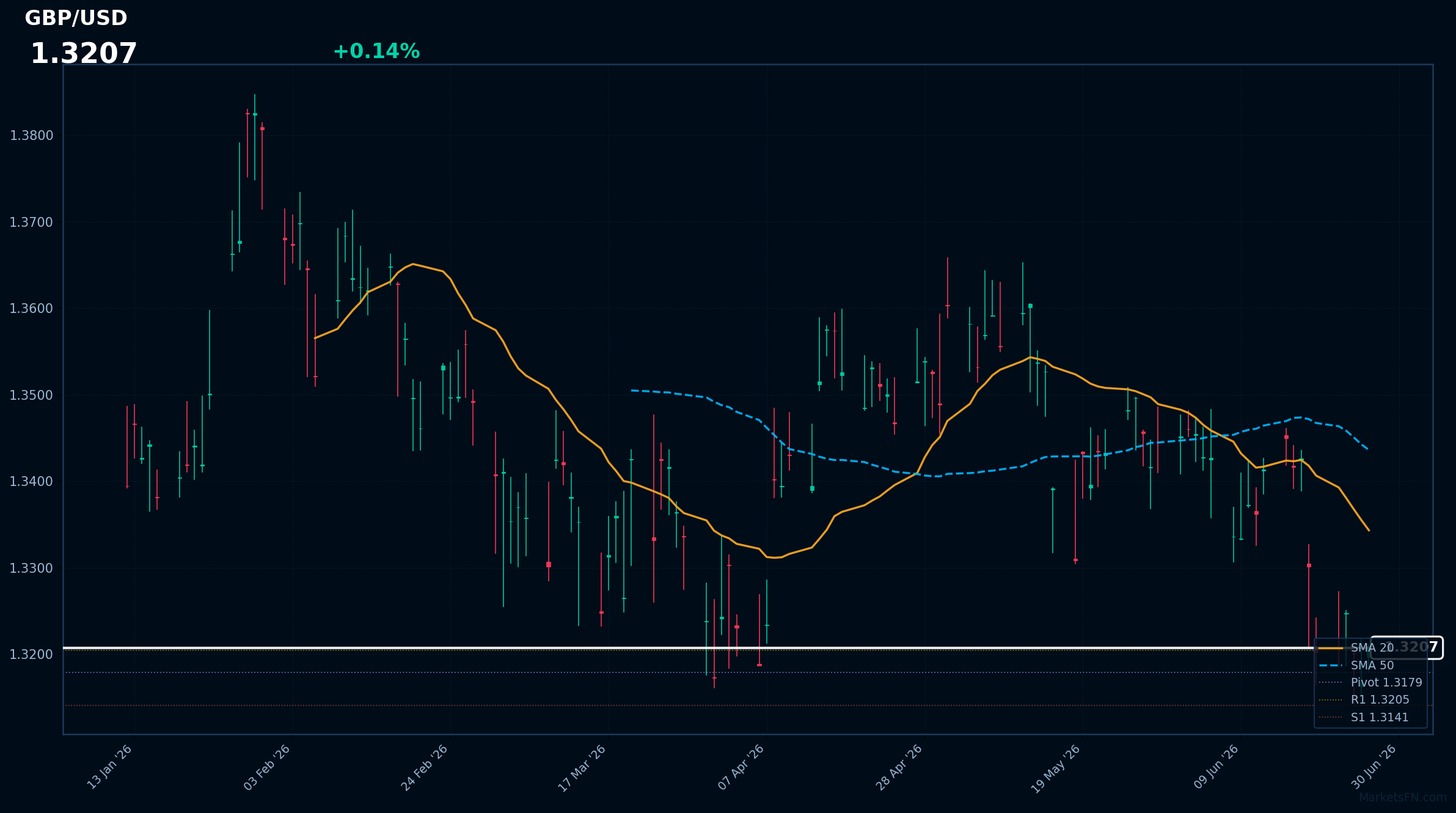Click the 30 Jun '26 date label

coord(1374,767)
